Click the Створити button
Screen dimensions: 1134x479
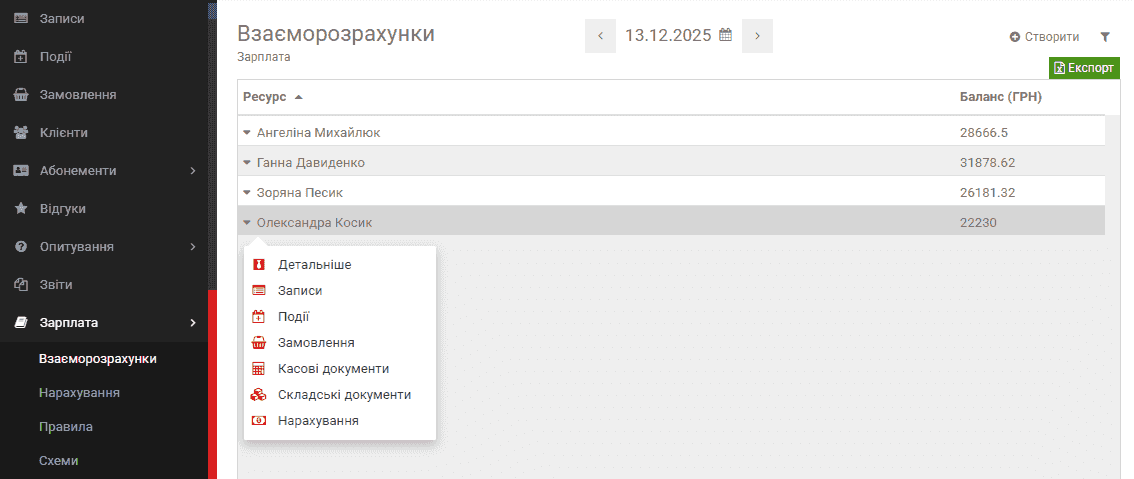1044,37
